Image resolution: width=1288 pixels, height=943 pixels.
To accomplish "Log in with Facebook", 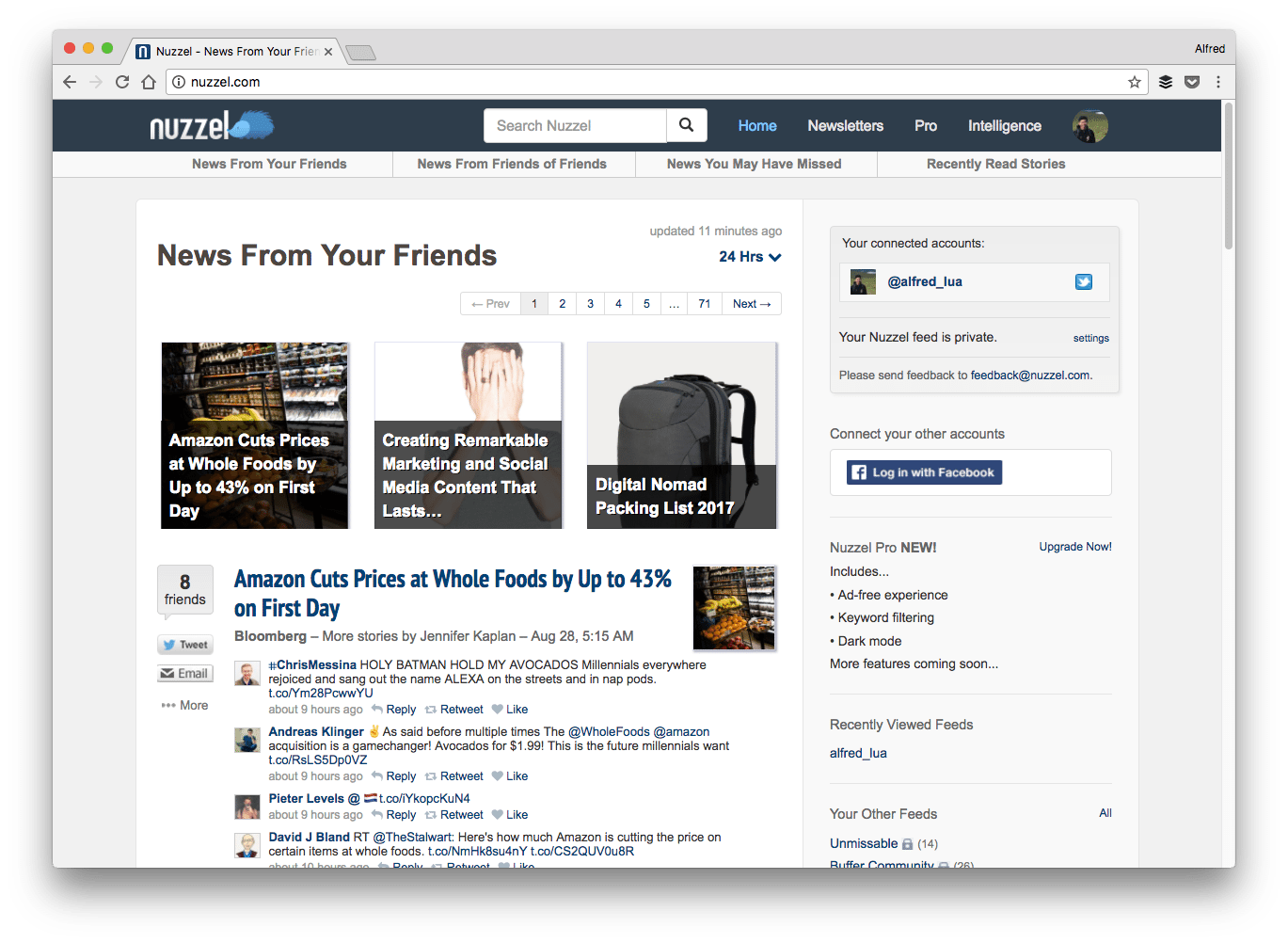I will [x=924, y=472].
